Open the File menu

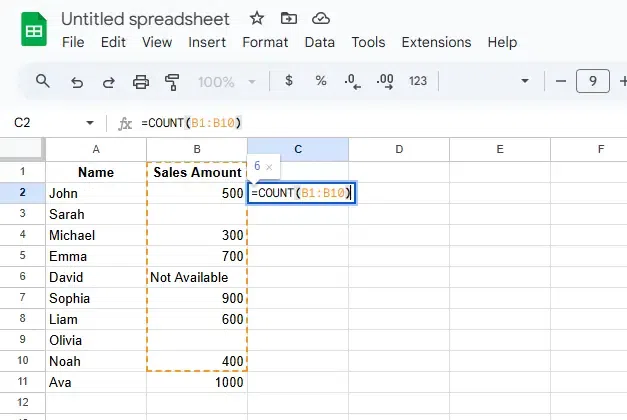(73, 42)
